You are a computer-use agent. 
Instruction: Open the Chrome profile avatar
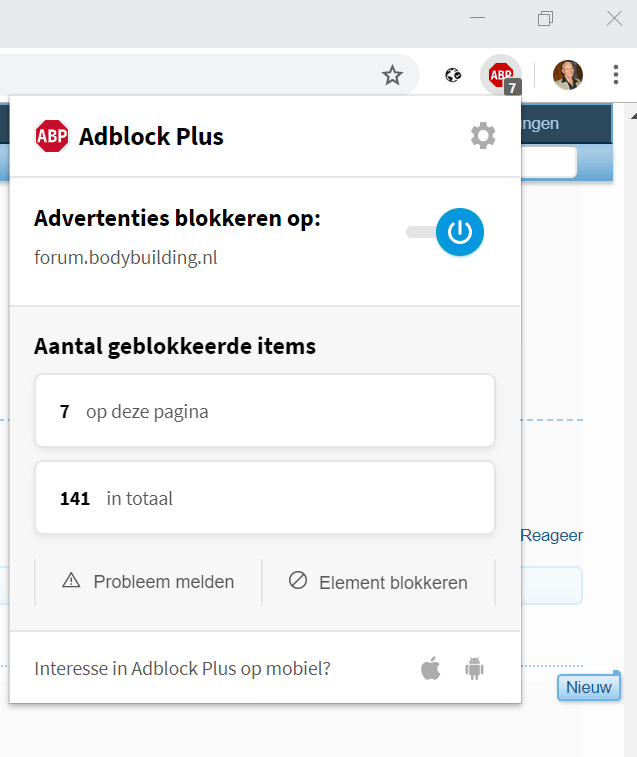tap(567, 75)
